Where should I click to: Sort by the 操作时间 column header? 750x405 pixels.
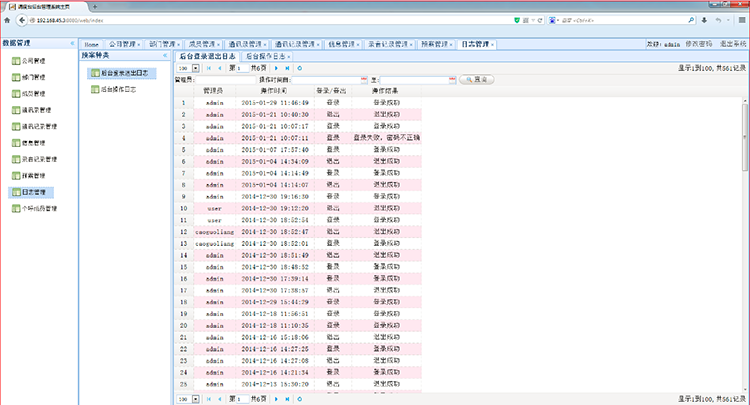tap(274, 91)
